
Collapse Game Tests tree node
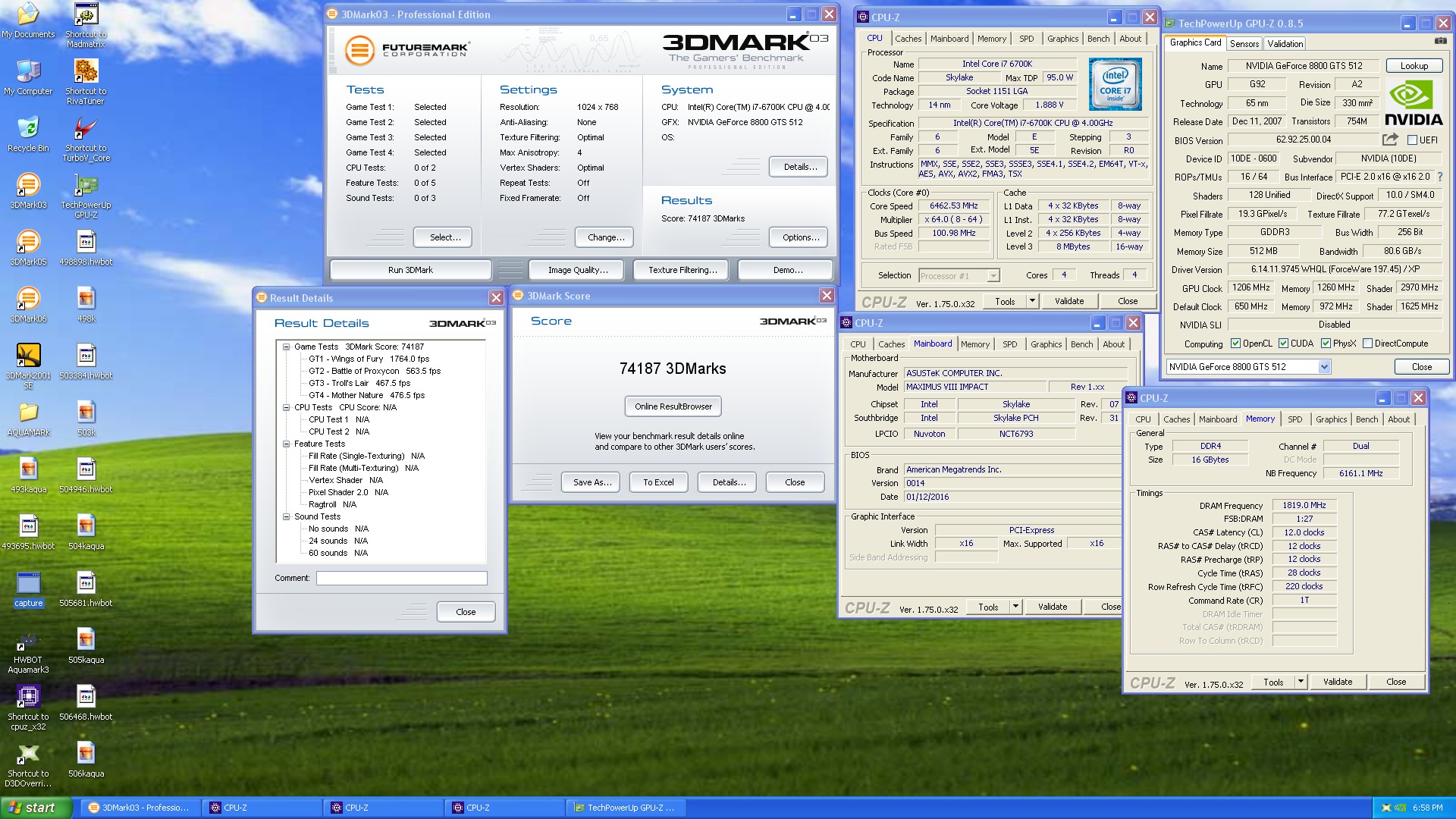coord(286,347)
